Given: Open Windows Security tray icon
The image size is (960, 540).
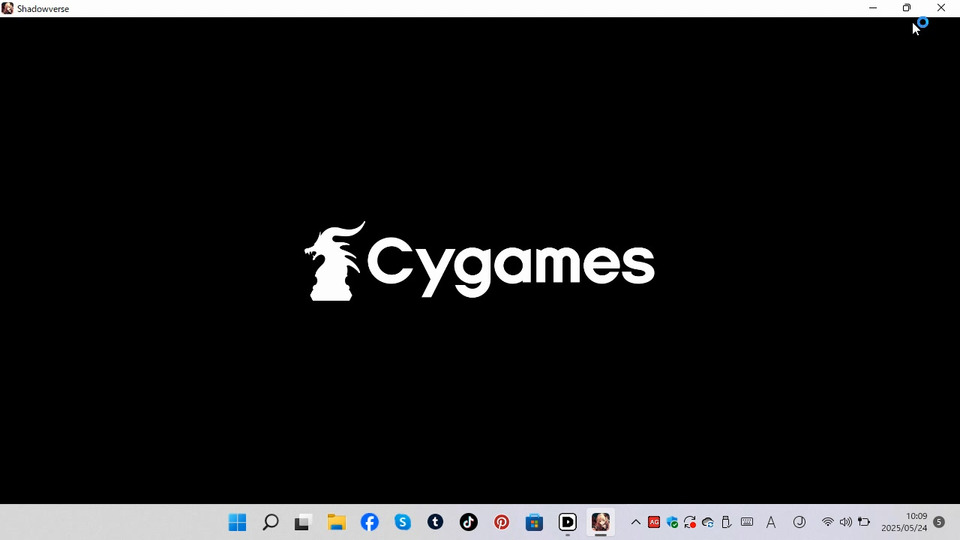Looking at the screenshot, I should 672,522.
